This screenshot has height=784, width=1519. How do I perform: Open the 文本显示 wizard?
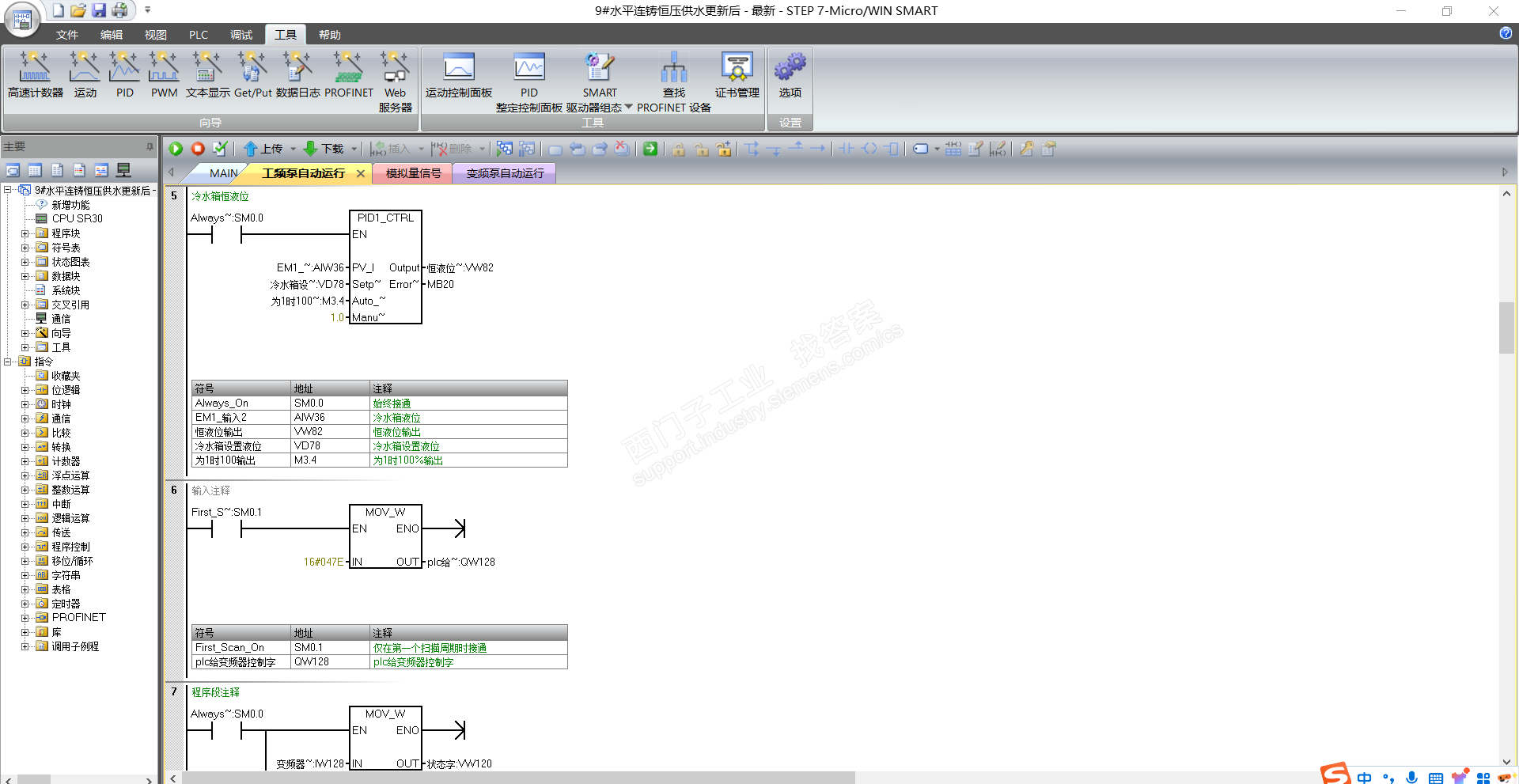point(207,75)
